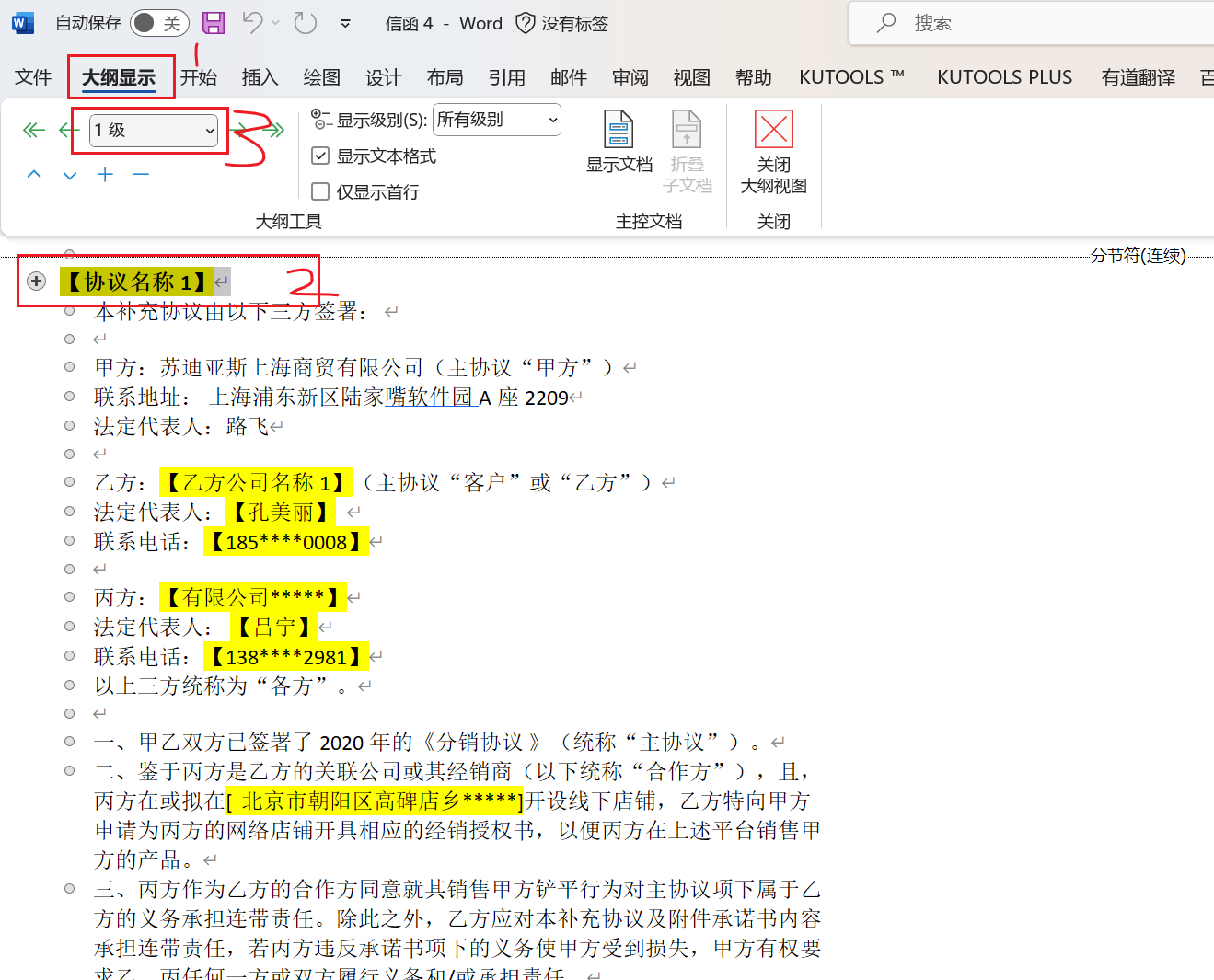Click into the 搜索 search box
The image size is (1214, 980).
tap(1031, 23)
